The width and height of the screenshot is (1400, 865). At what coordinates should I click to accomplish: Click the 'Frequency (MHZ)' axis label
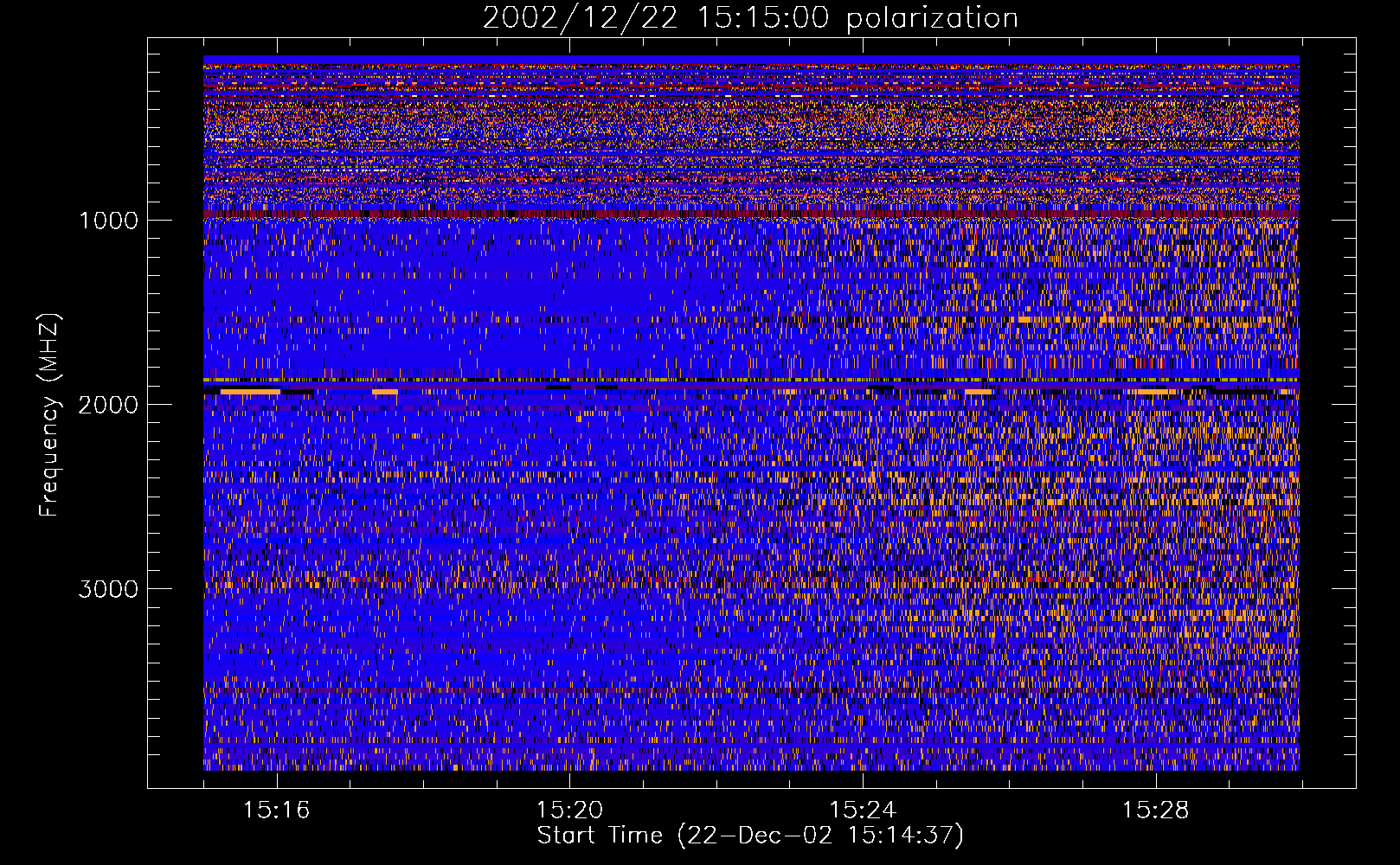[49, 416]
